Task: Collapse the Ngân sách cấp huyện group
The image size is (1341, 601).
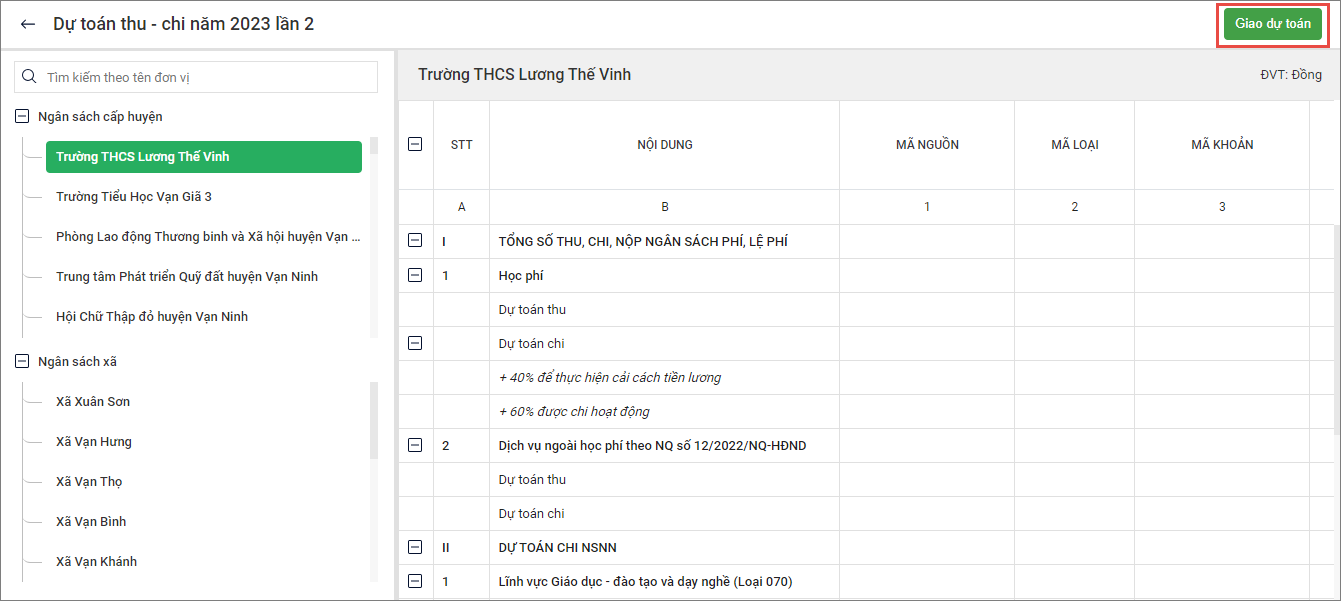Action: tap(22, 117)
